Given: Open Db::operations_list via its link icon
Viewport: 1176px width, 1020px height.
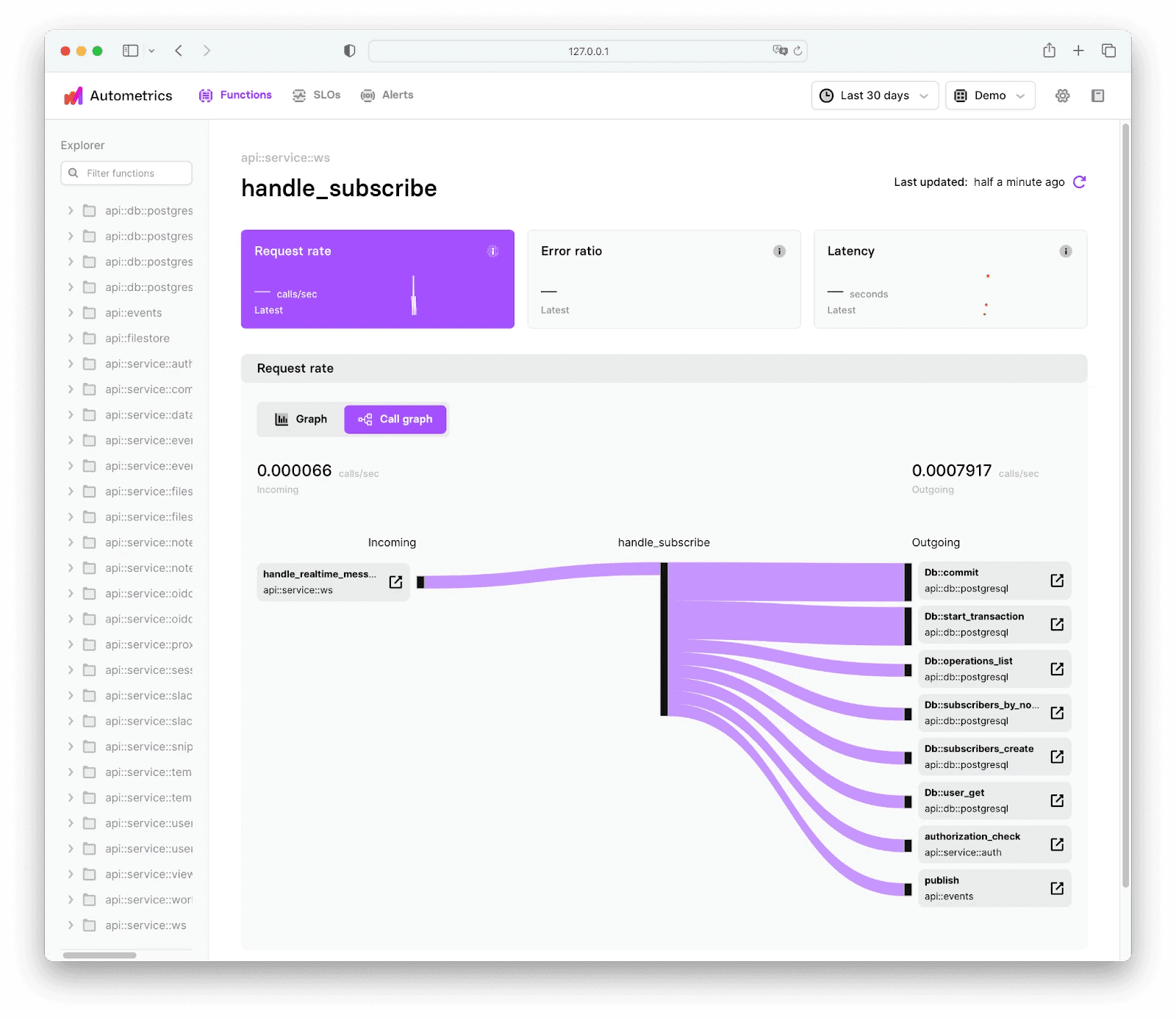Looking at the screenshot, I should 1057,669.
